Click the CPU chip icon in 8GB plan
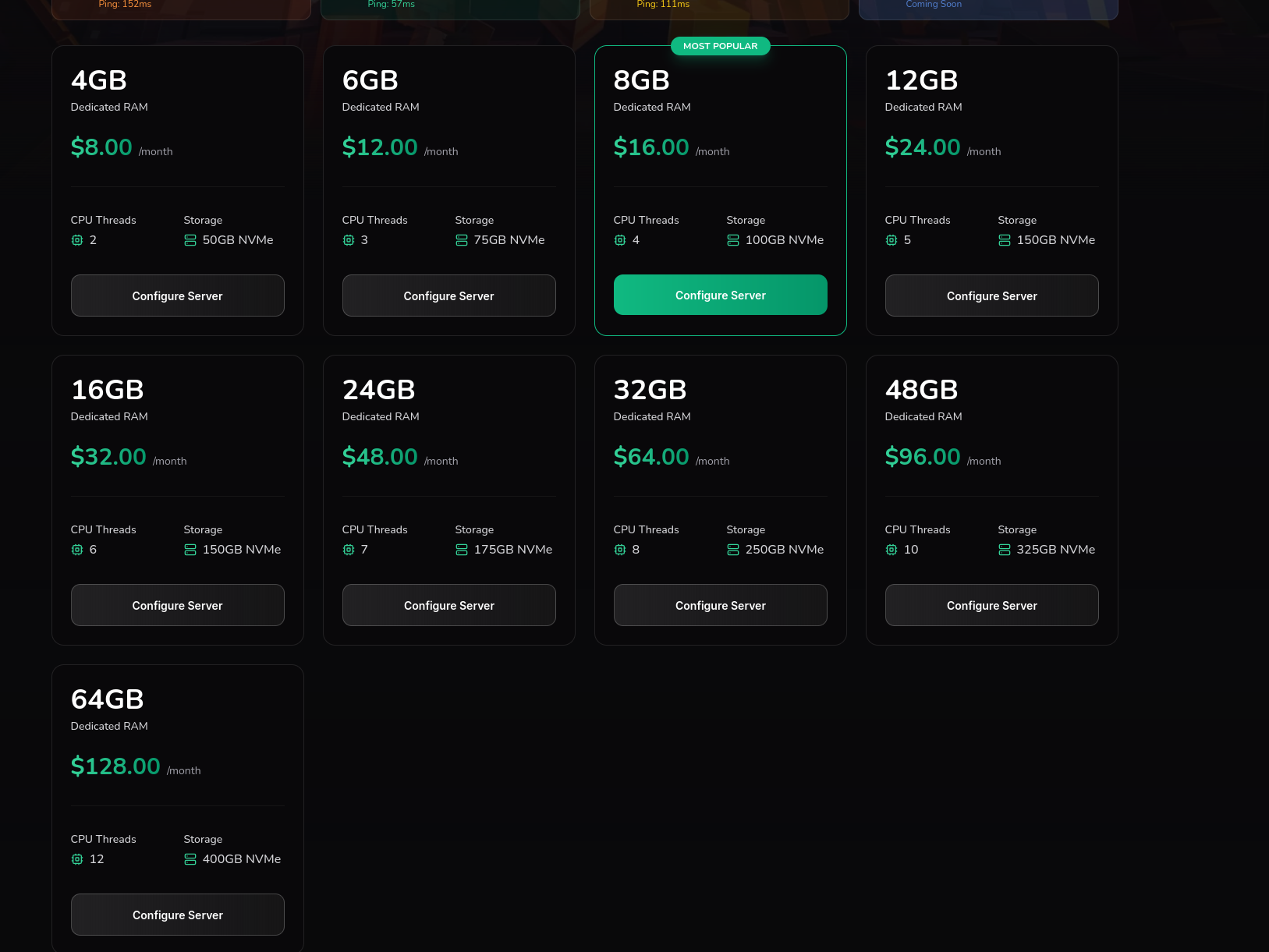 (x=620, y=240)
